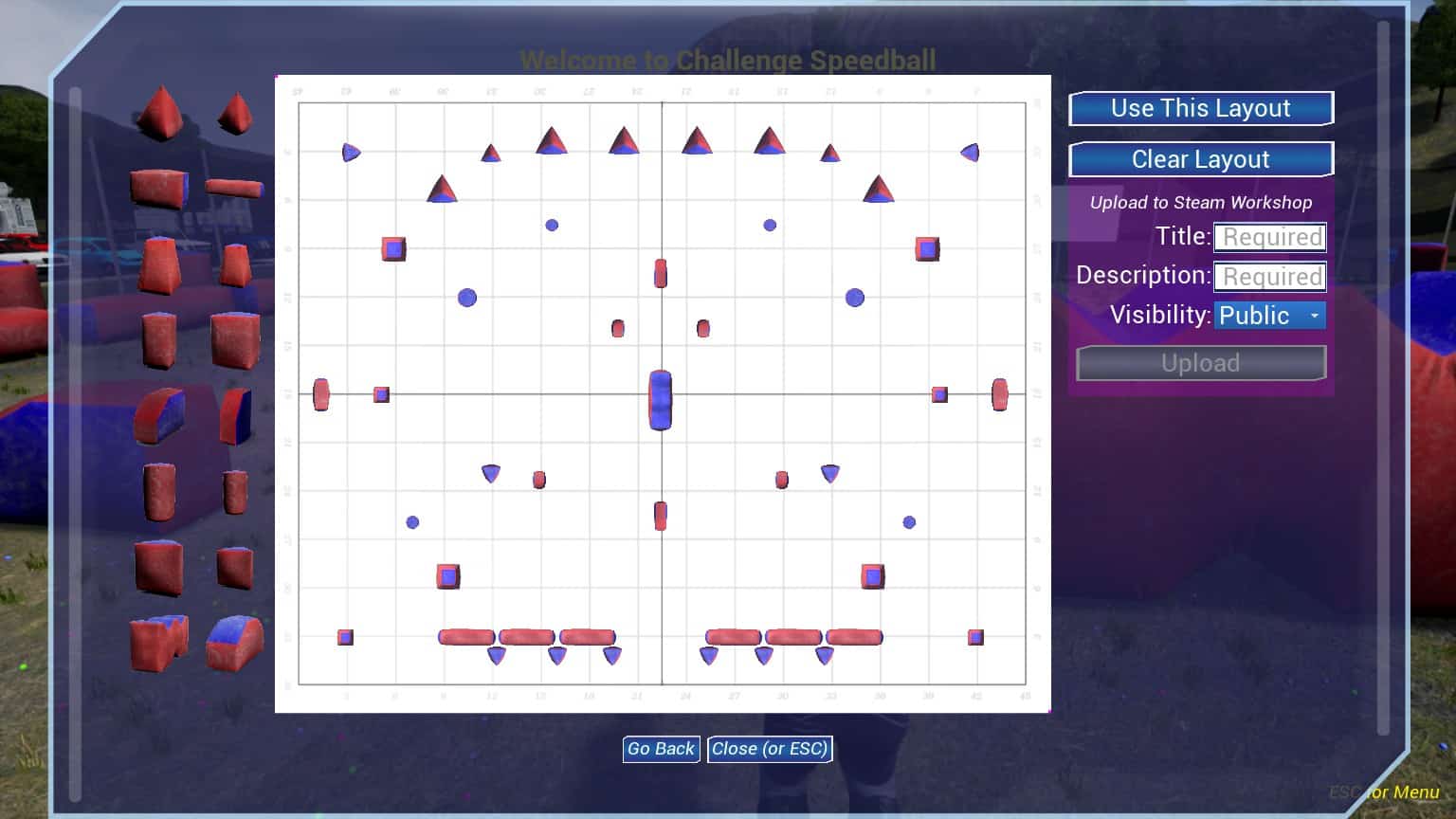
Task: Click the right vertical scrollbar of menu
Action: point(1383,377)
